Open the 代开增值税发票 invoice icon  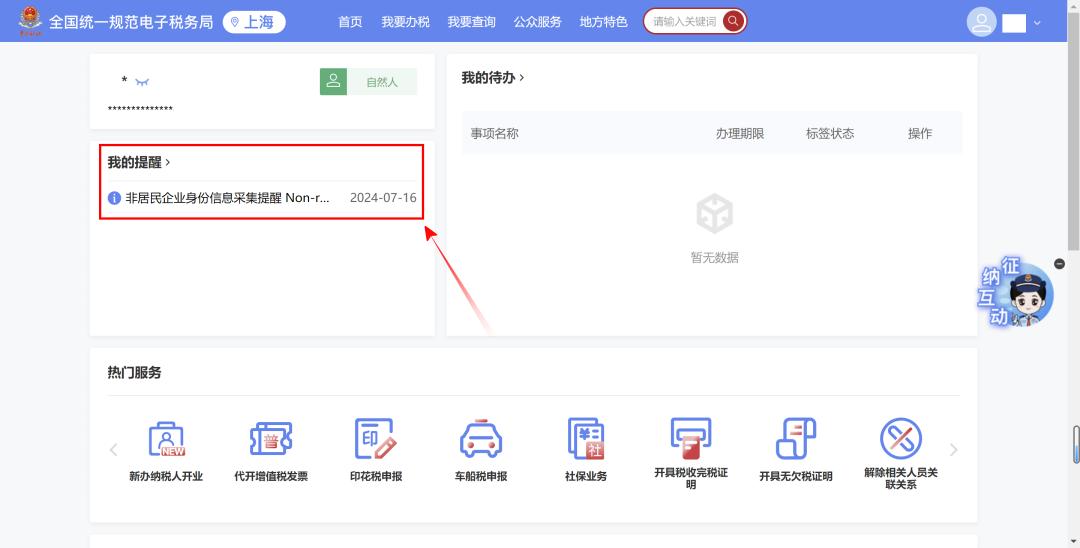(270, 439)
